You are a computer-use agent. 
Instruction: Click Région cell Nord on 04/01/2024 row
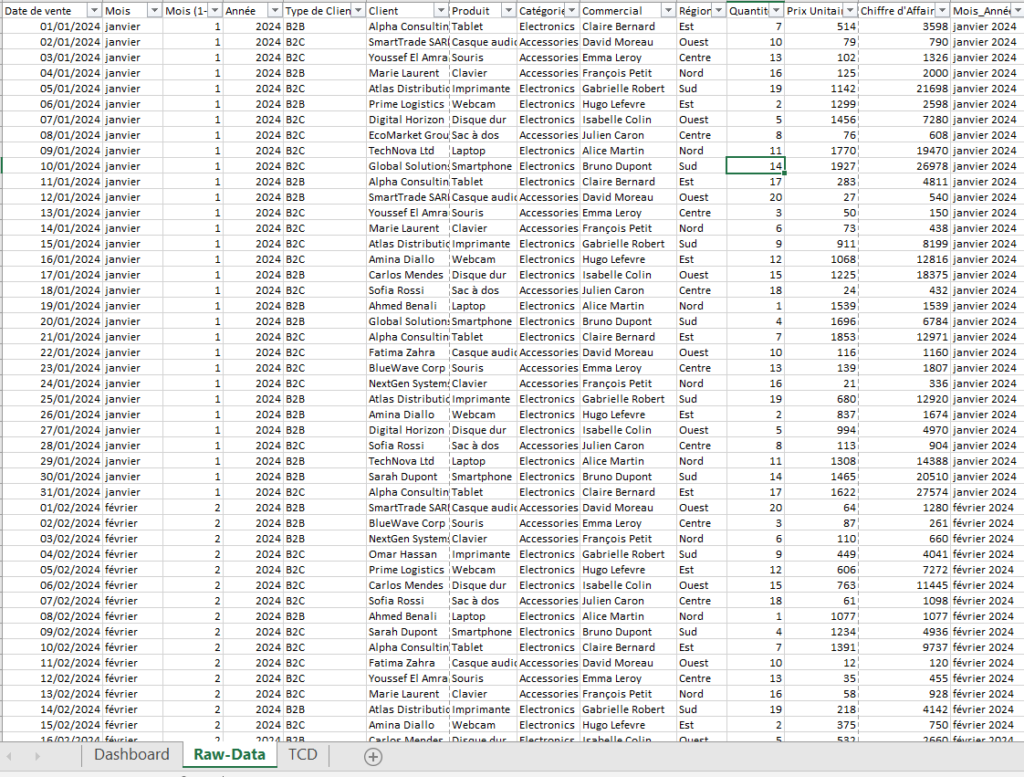coord(701,73)
